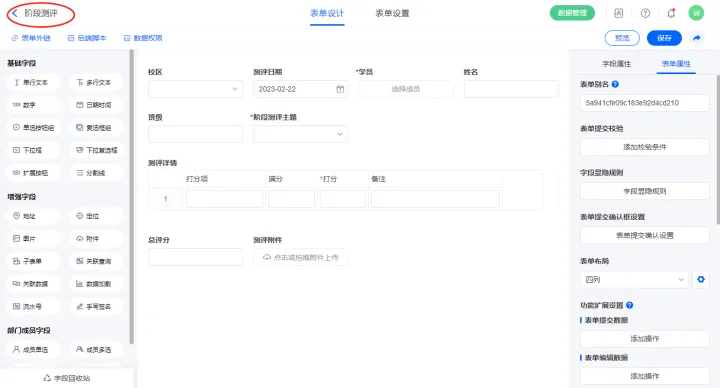Screen dimensions: 720x388
Task: Add a 分割线 divider field
Action: click(96, 173)
